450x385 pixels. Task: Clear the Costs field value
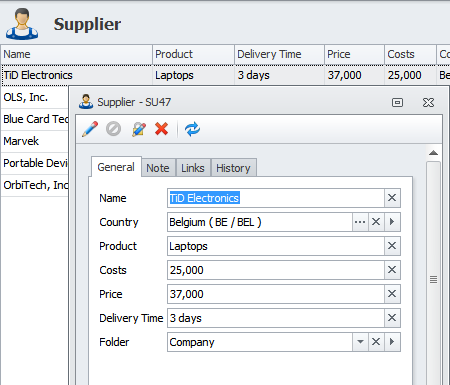[x=392, y=270]
